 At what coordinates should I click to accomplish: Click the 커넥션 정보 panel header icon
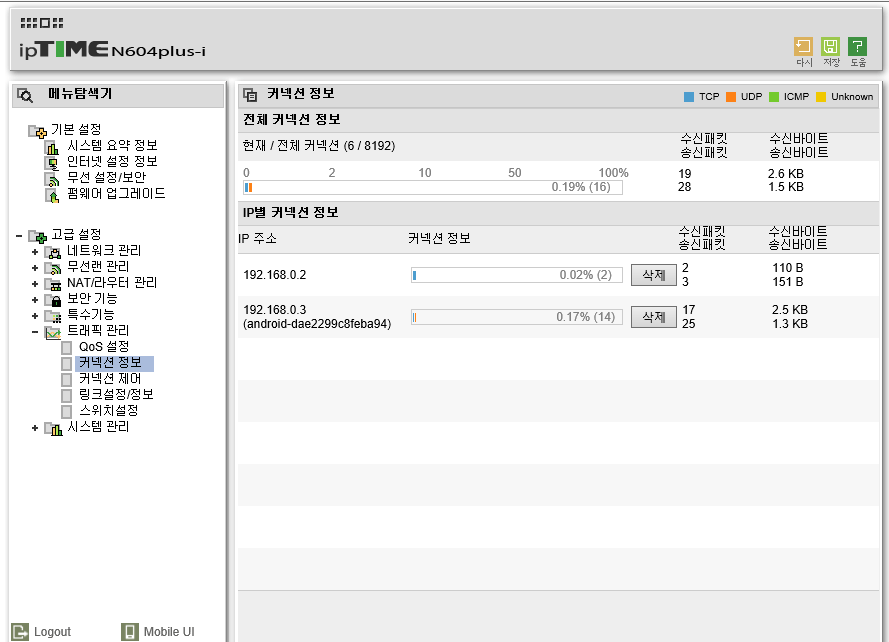point(250,95)
